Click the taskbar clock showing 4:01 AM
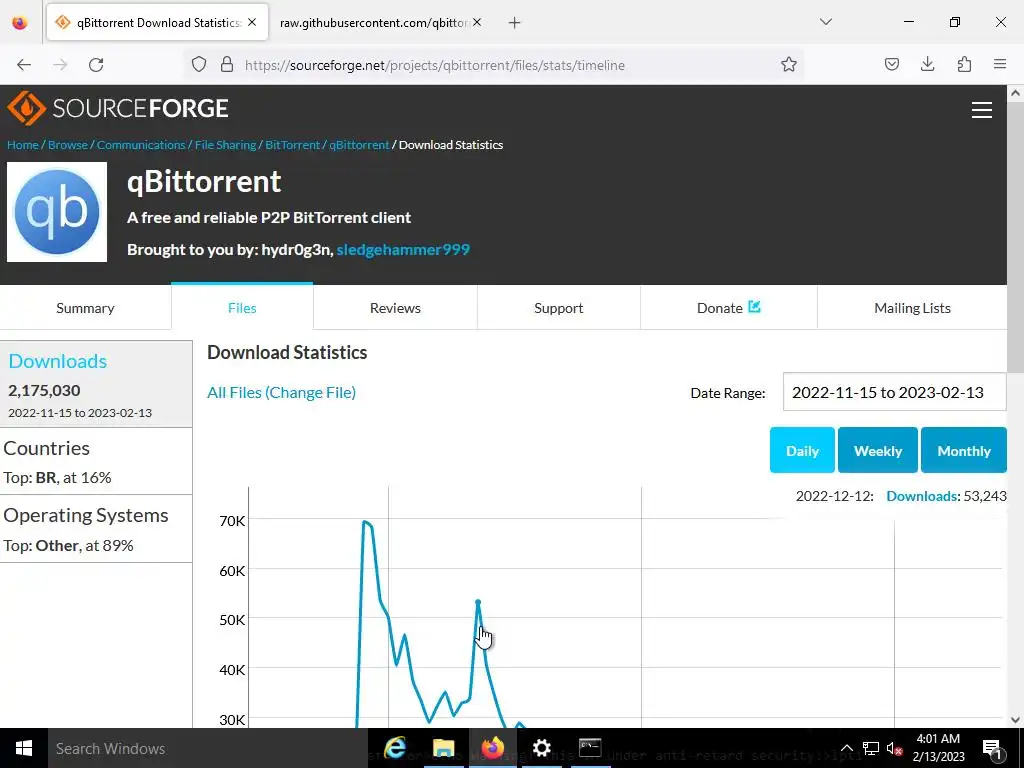The height and width of the screenshot is (768, 1024). click(938, 748)
